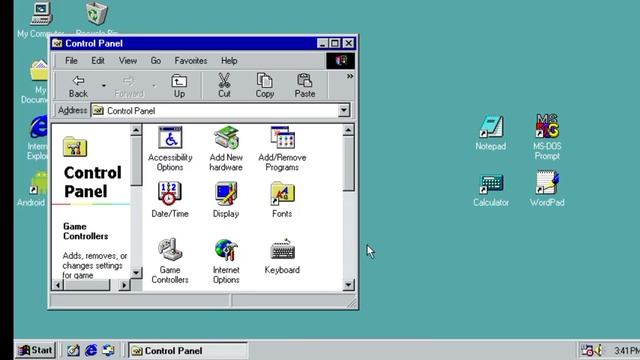640x360 pixels.
Task: Select MS-DOS Prompt desktop shortcut
Action: point(547,137)
